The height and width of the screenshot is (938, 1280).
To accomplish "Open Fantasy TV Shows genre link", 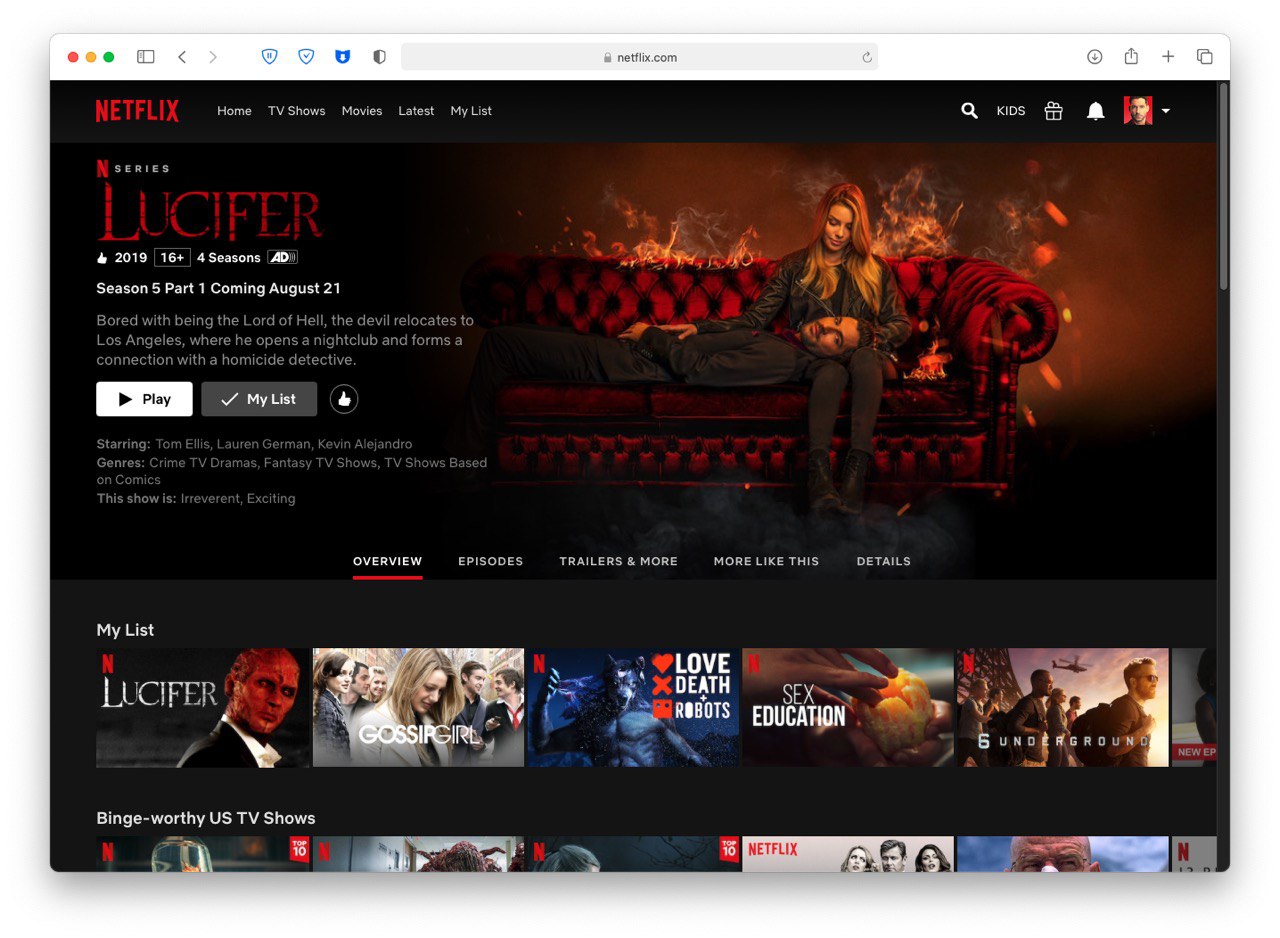I will [x=322, y=462].
